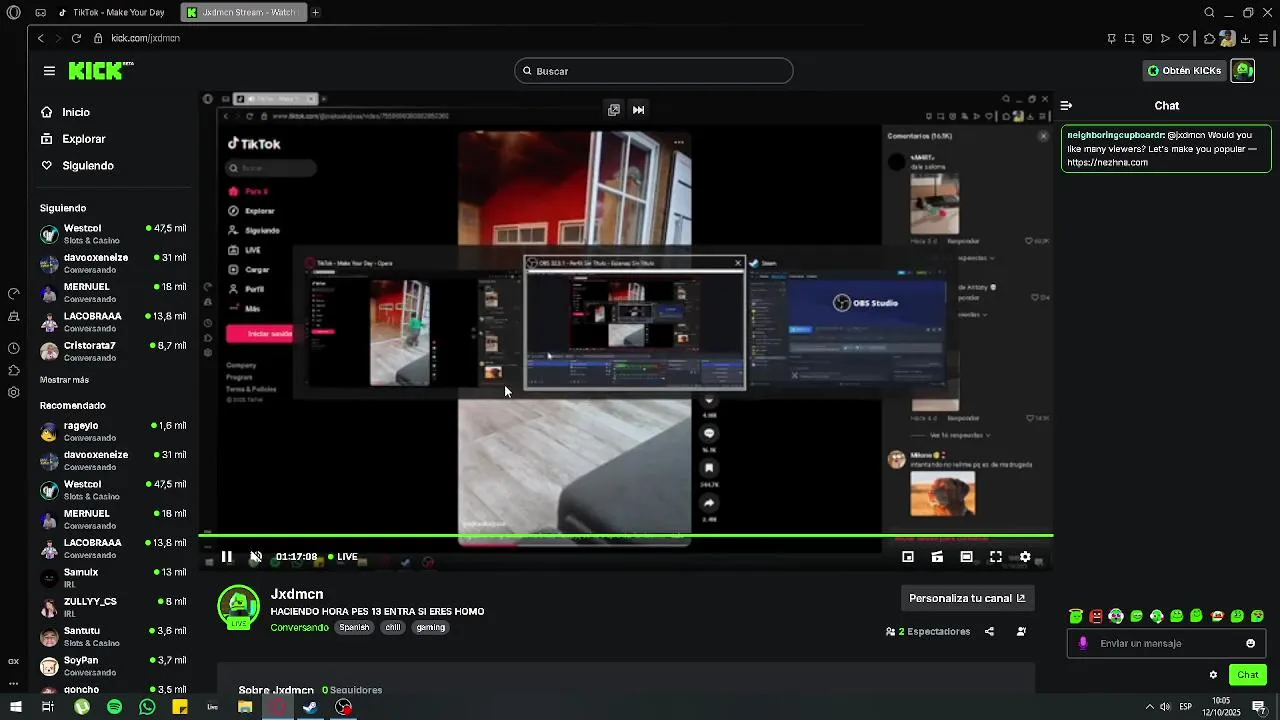The width and height of the screenshot is (1280, 720).
Task: Add page to Opera bookmarks heart
Action: [x=1184, y=38]
